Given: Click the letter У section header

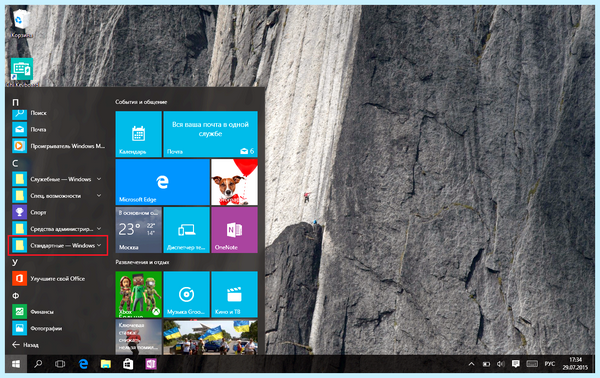Looking at the screenshot, I should [15, 262].
